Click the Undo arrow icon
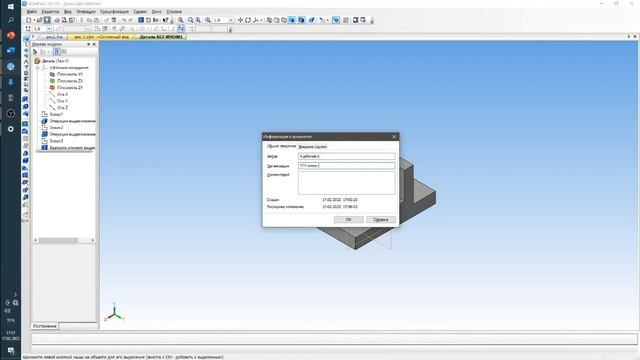 [x=124, y=20]
